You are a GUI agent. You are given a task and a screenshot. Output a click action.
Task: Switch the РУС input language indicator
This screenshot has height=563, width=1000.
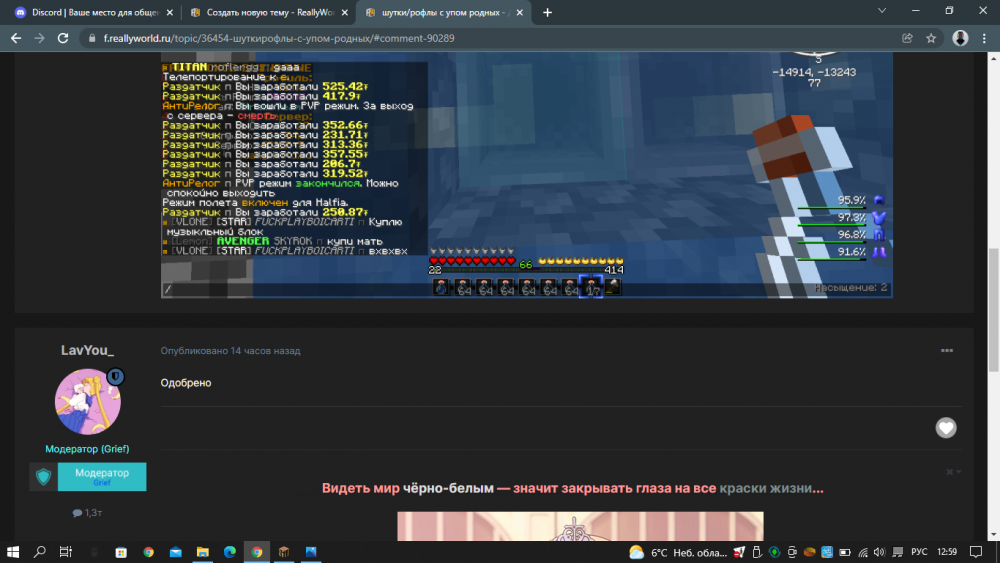tap(919, 552)
